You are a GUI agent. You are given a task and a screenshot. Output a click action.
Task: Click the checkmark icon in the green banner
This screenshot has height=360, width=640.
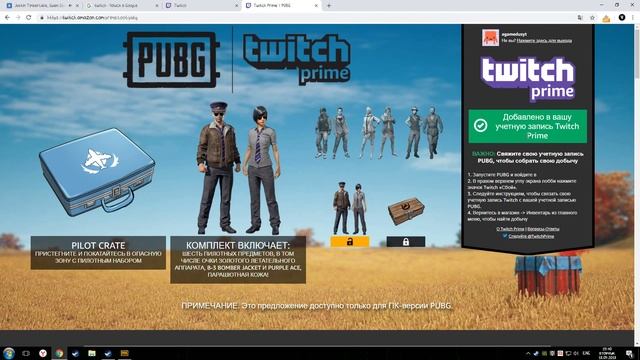[480, 126]
